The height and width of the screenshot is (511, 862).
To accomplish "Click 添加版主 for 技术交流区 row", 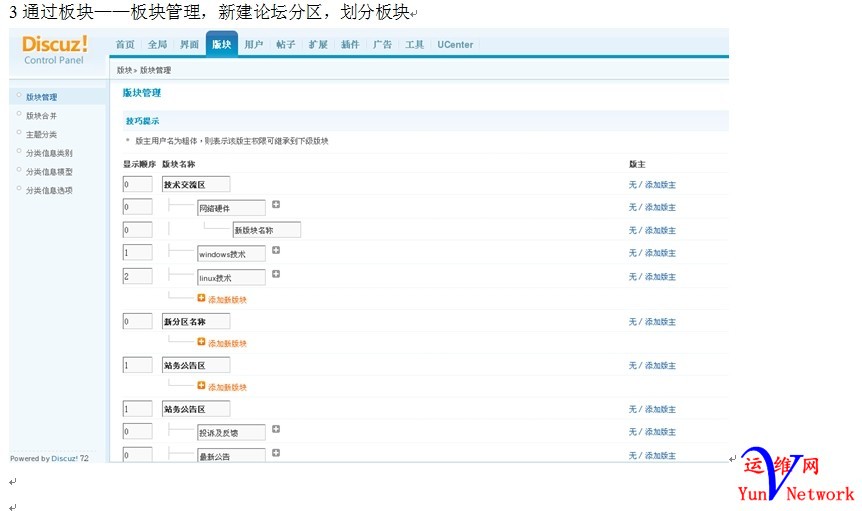I will (x=660, y=184).
